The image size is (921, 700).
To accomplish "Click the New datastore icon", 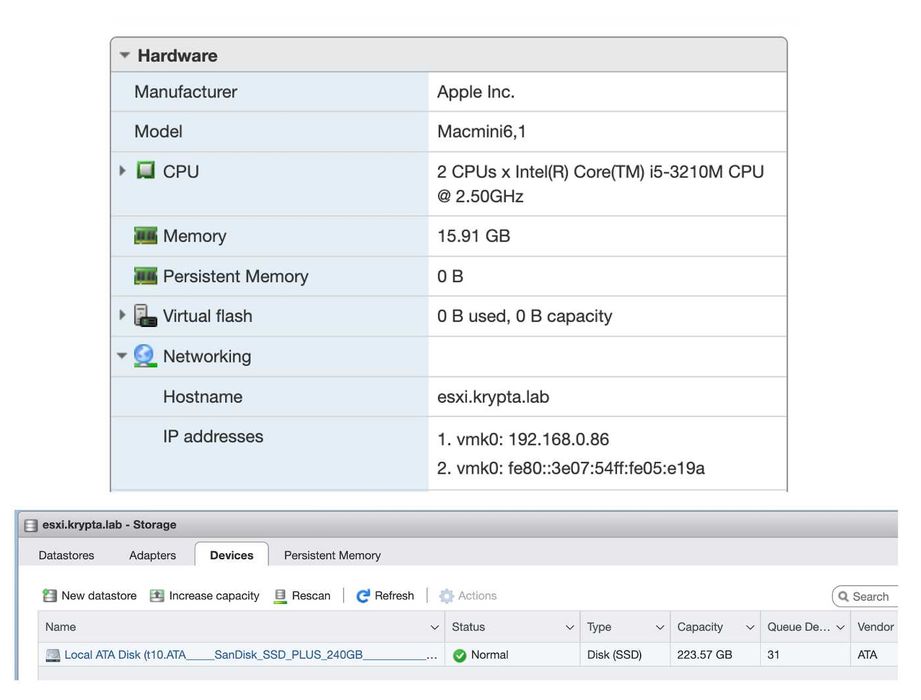I will [x=49, y=595].
